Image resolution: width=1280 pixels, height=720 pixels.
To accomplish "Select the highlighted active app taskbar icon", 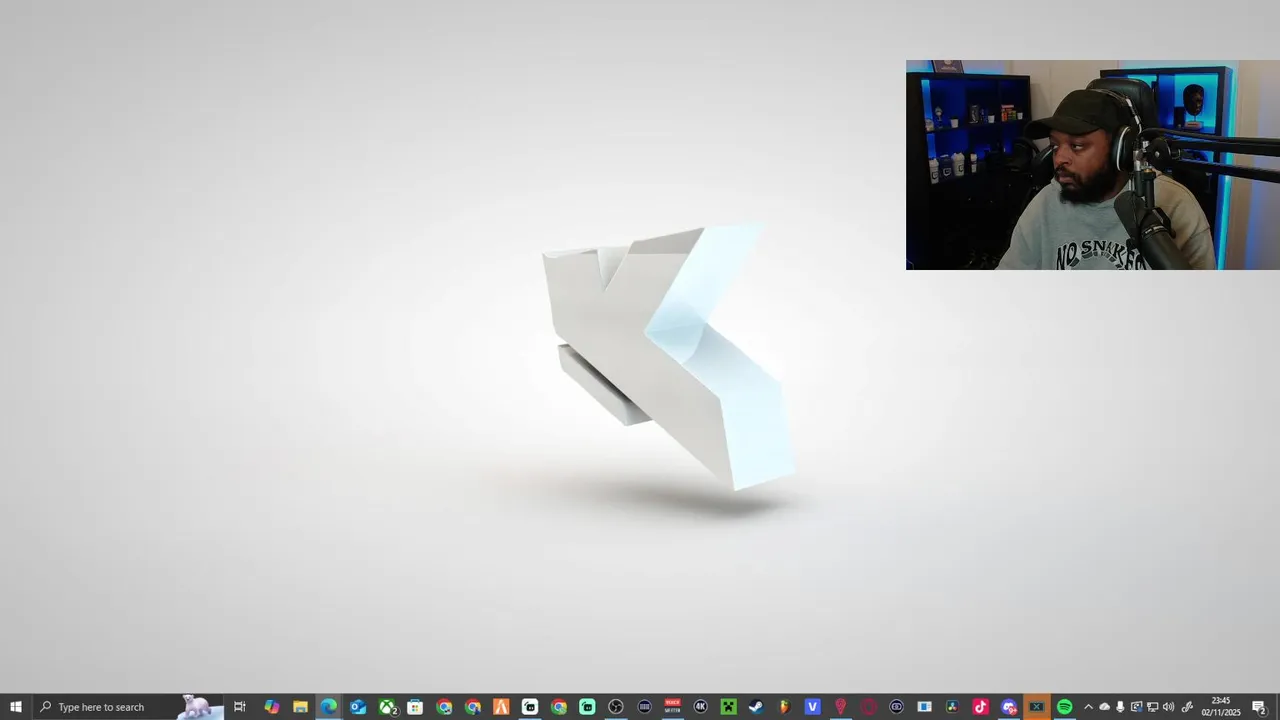I will click(x=1037, y=707).
